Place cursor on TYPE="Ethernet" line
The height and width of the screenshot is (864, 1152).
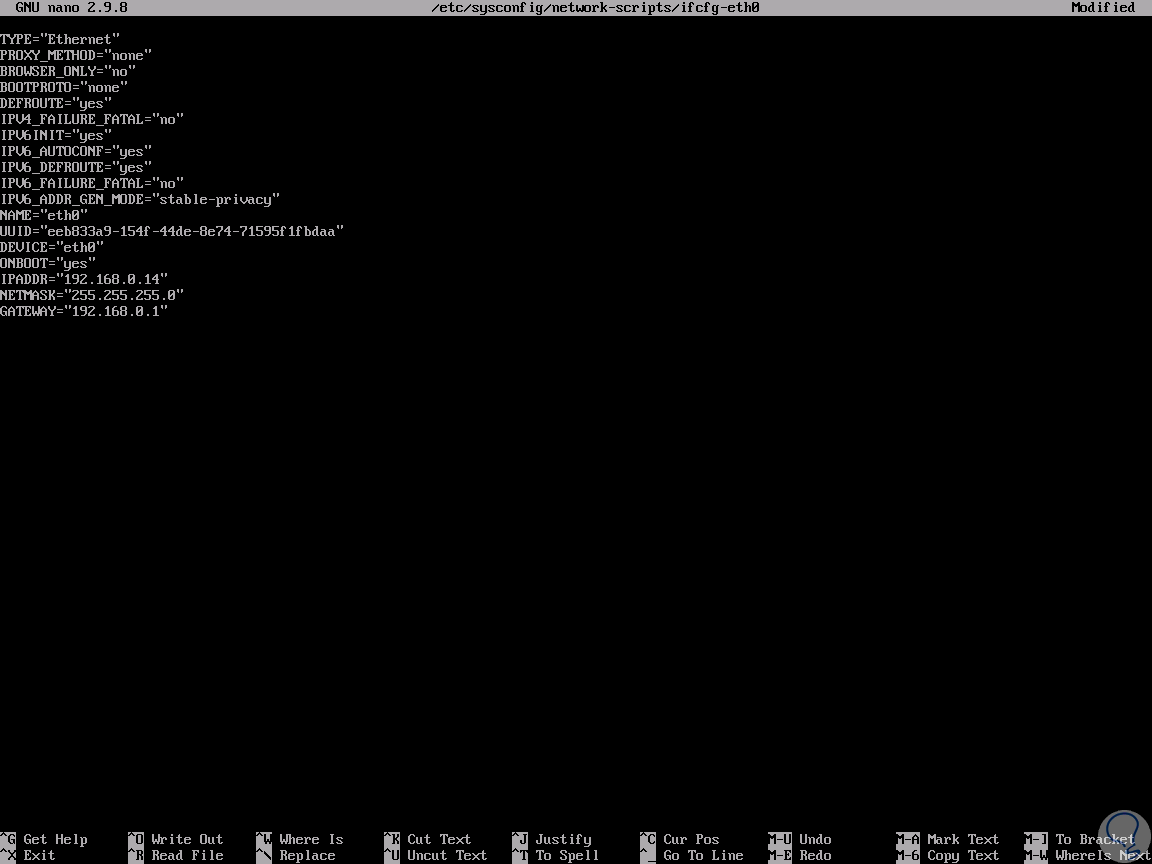(60, 39)
